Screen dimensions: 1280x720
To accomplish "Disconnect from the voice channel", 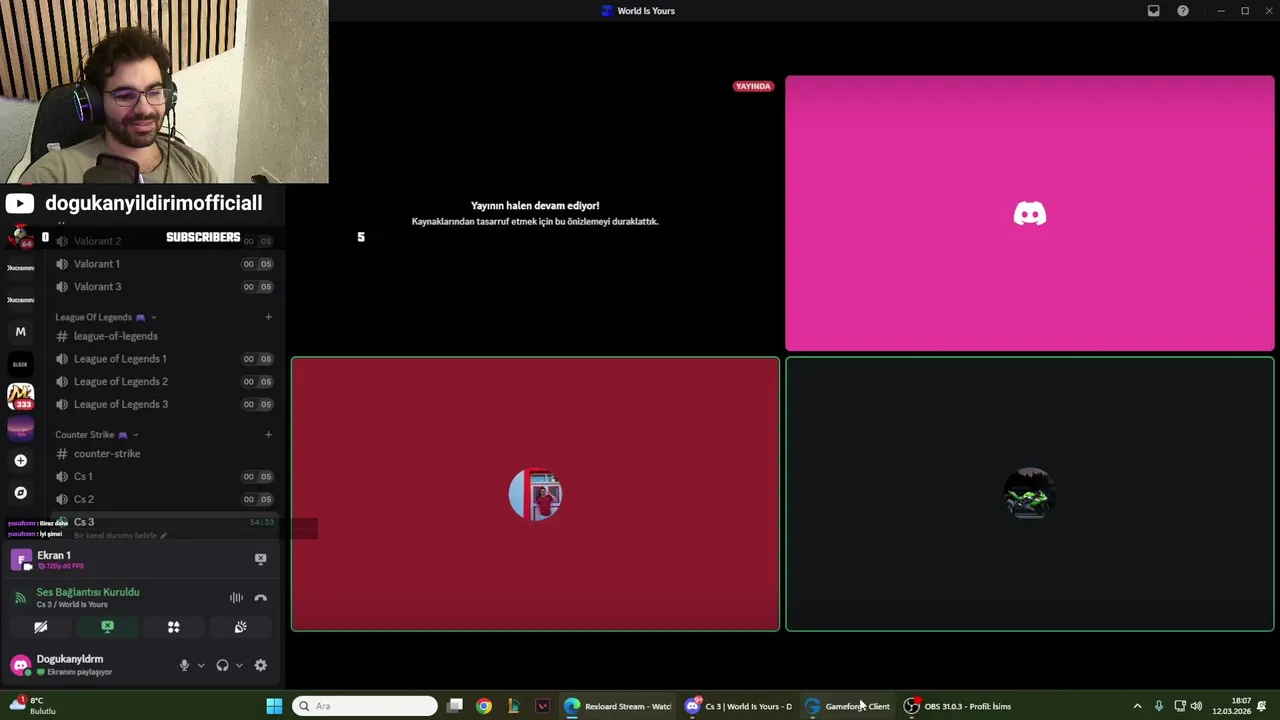I will click(261, 598).
